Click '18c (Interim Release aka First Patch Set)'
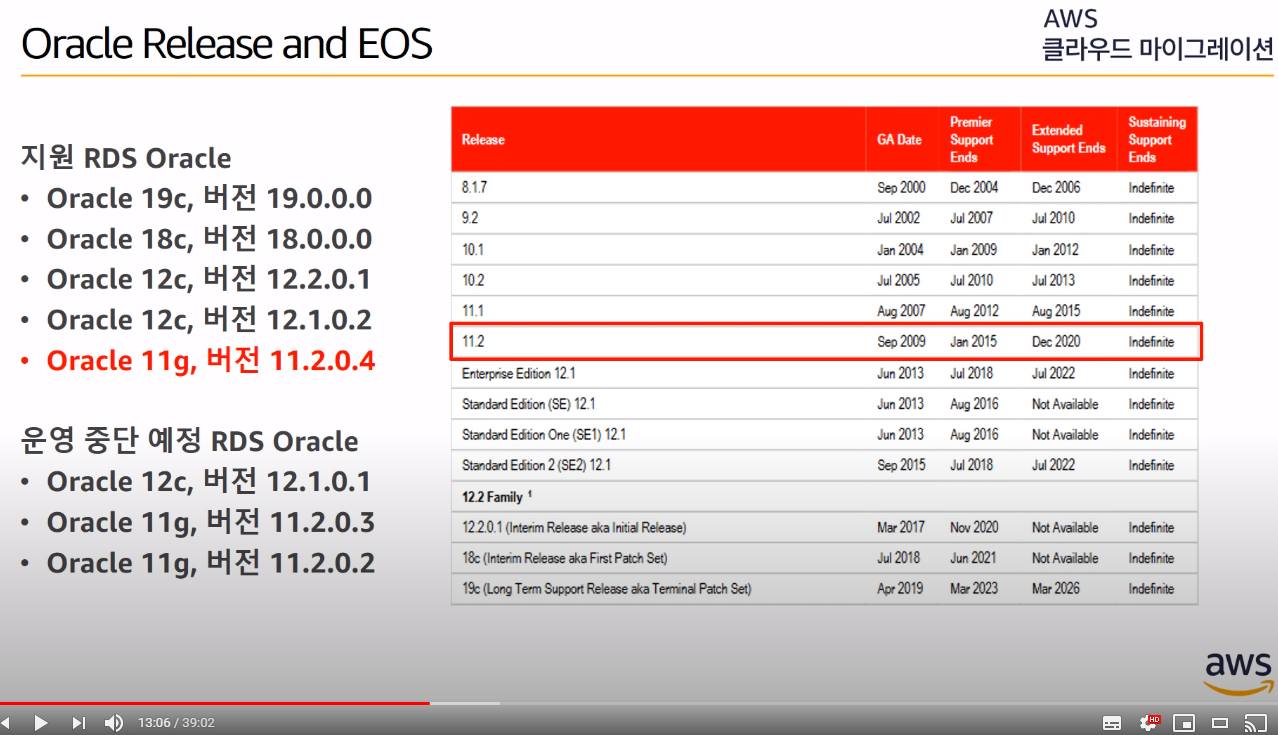 click(x=564, y=558)
